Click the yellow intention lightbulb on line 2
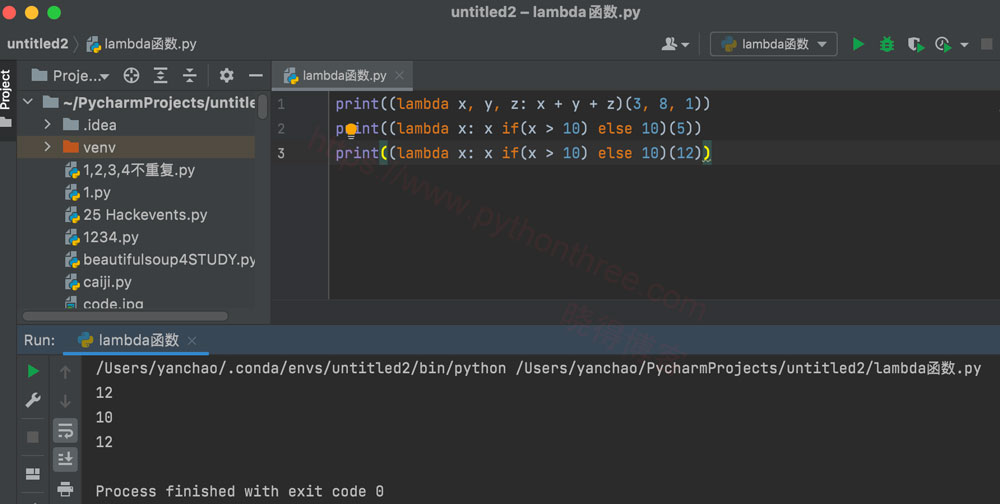Image resolution: width=1000 pixels, height=504 pixels. (351, 131)
